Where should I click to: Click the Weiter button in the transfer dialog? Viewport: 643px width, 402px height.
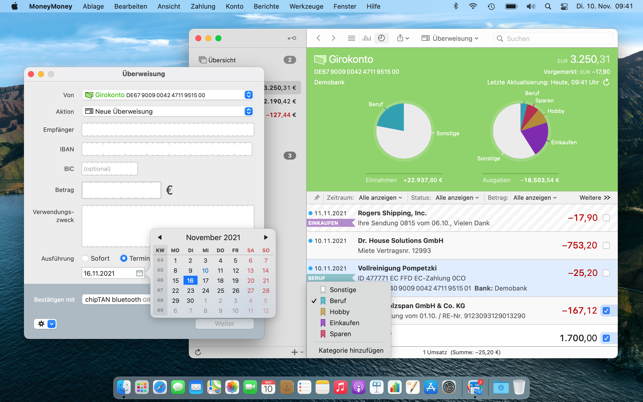click(224, 324)
